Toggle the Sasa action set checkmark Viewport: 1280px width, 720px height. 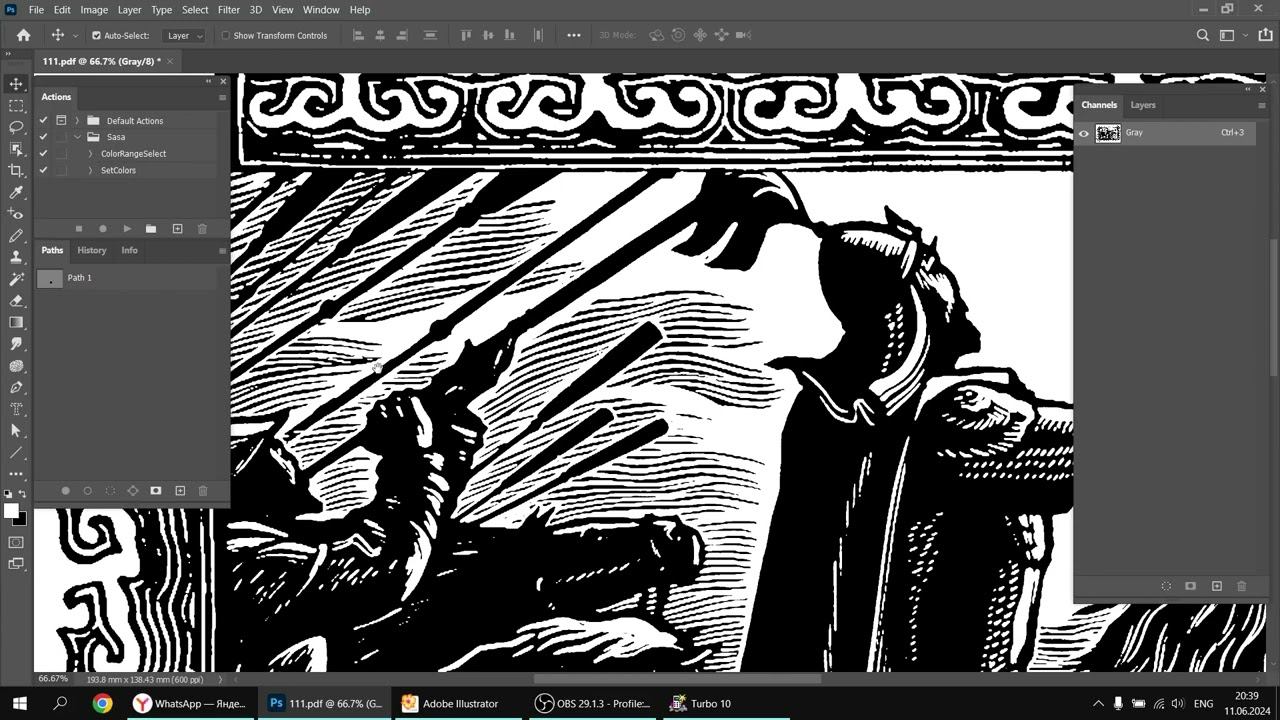pyautogui.click(x=43, y=137)
